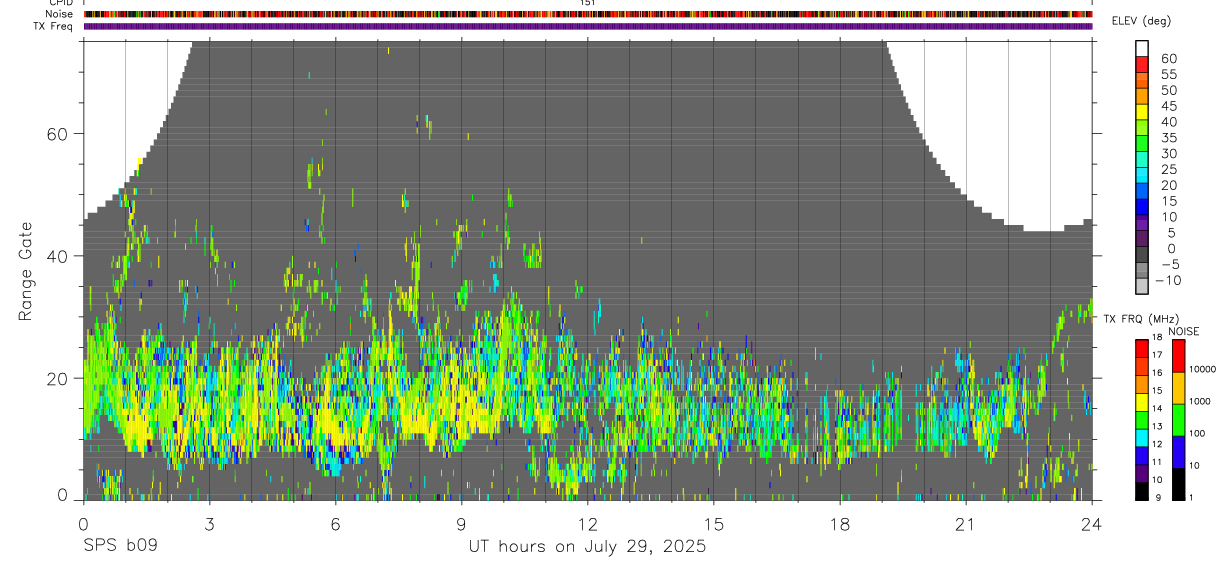Viewport: 1228px width, 567px height.
Task: Select the 3 UT hour tick label
Action: point(209,525)
